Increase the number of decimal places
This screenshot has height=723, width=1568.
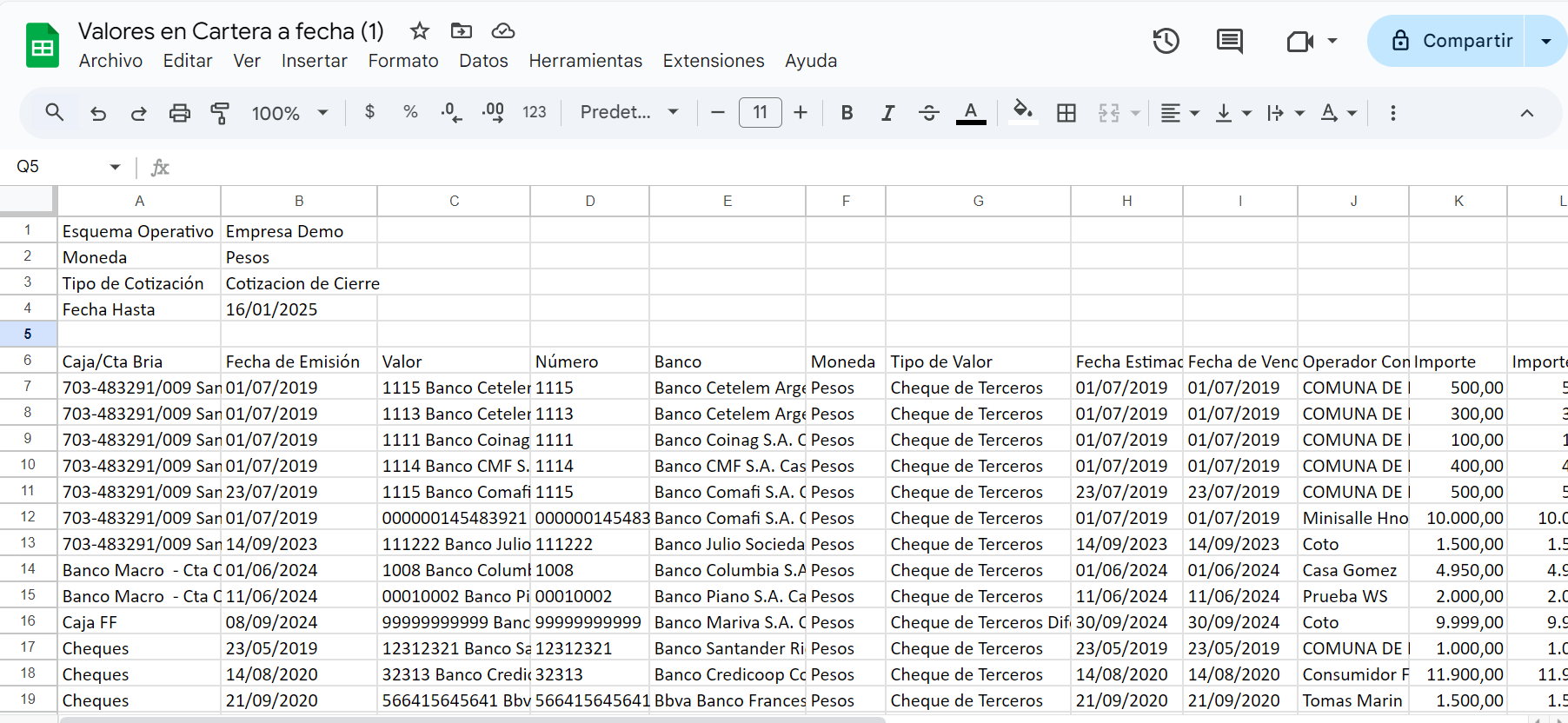tap(493, 112)
